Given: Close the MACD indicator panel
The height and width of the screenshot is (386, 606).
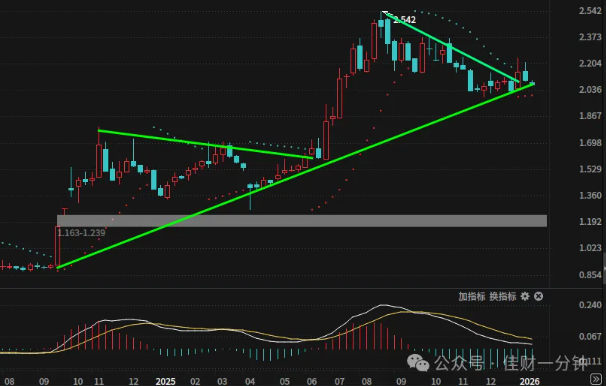Looking at the screenshot, I should 538,296.
